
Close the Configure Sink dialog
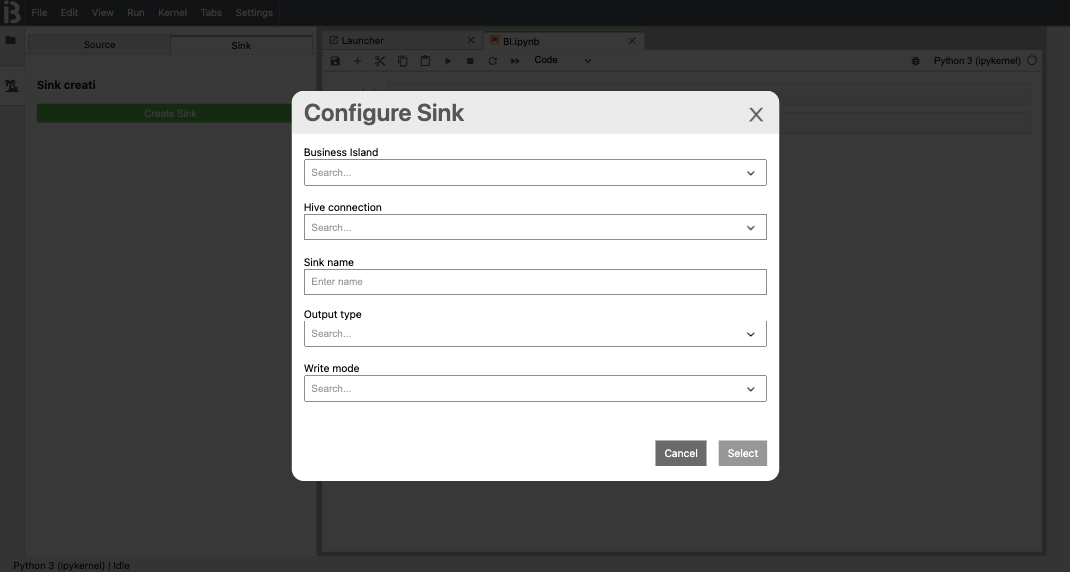[x=756, y=114]
